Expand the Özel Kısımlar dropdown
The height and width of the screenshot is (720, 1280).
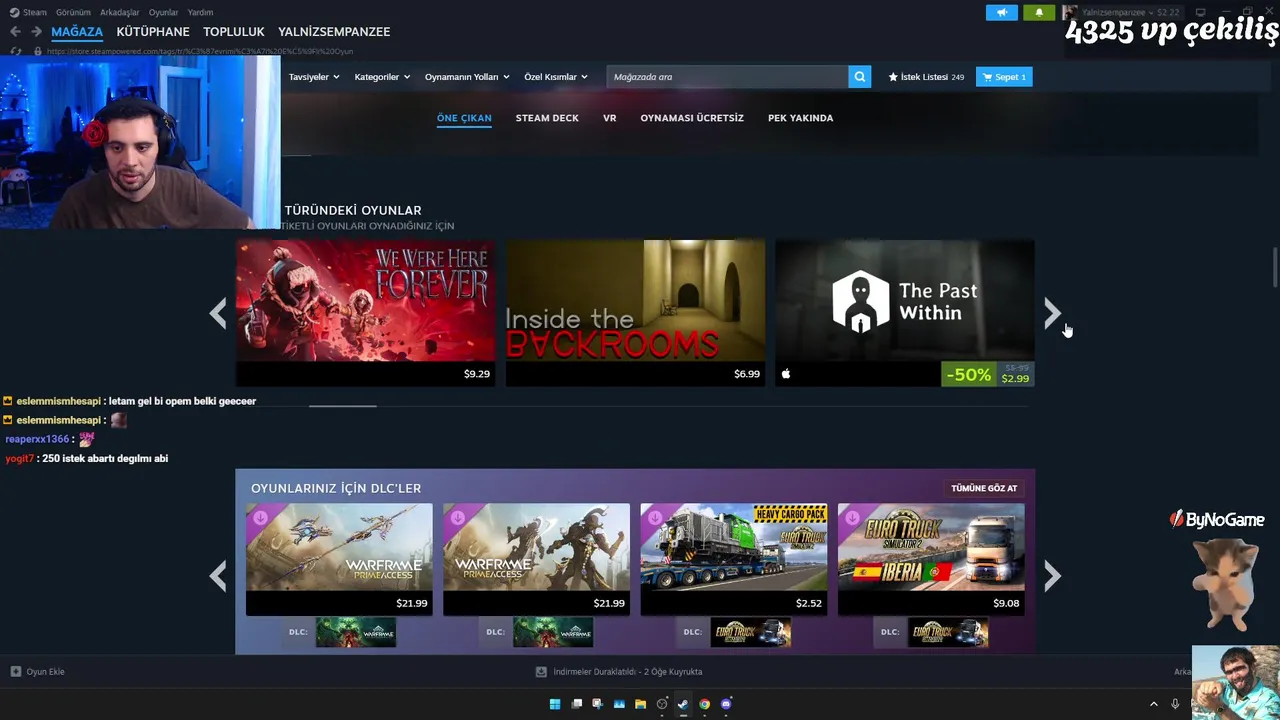pyautogui.click(x=556, y=77)
